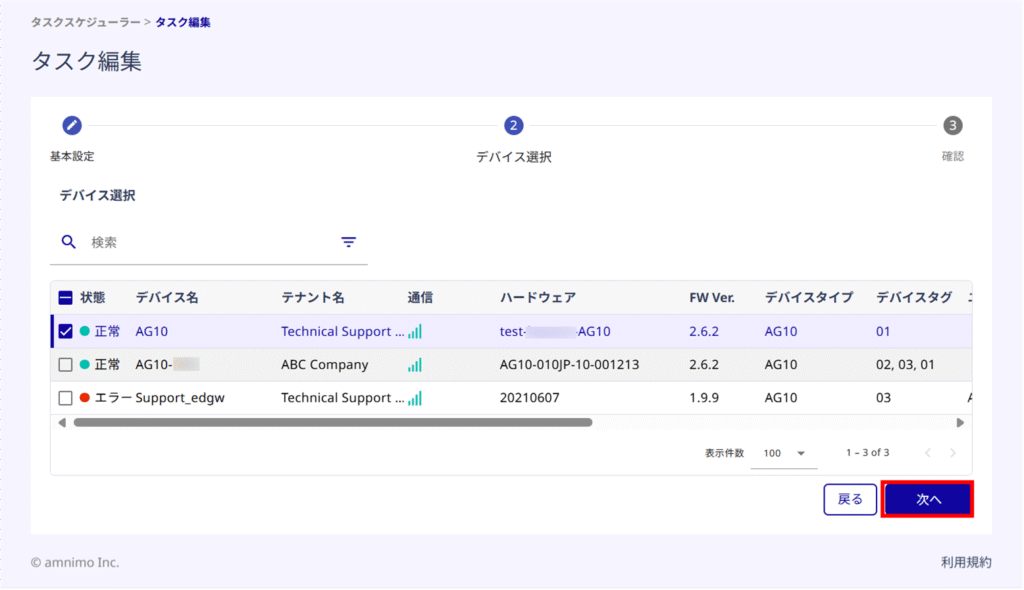Click device tags 02, 03, 01
The image size is (1024, 590).
(x=905, y=365)
